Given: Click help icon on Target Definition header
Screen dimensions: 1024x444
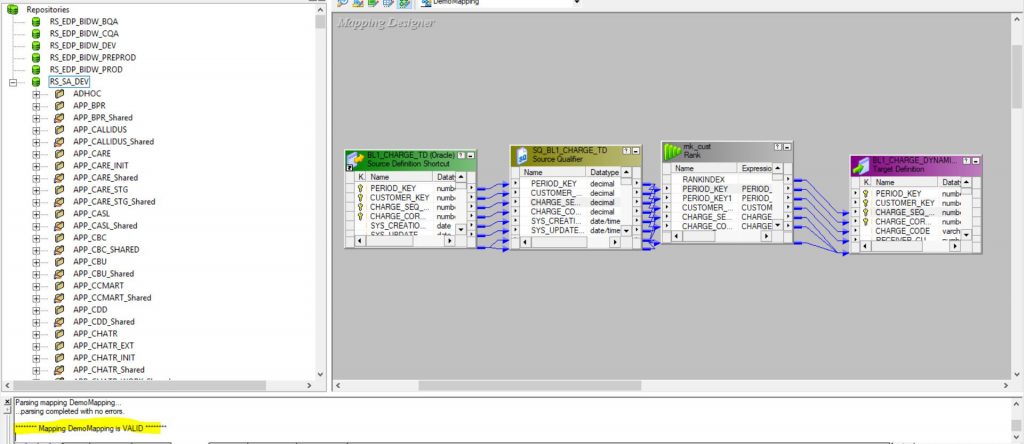Looking at the screenshot, I should pos(967,160).
